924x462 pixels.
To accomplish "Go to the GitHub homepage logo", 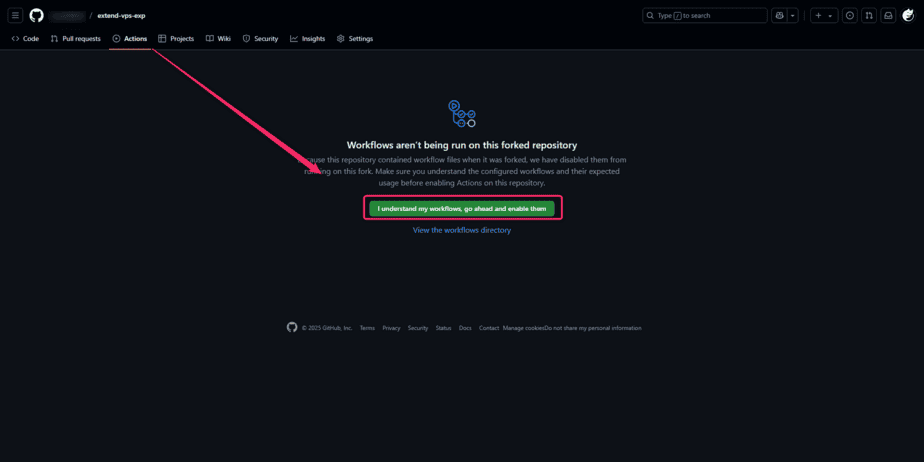I will 37,15.
